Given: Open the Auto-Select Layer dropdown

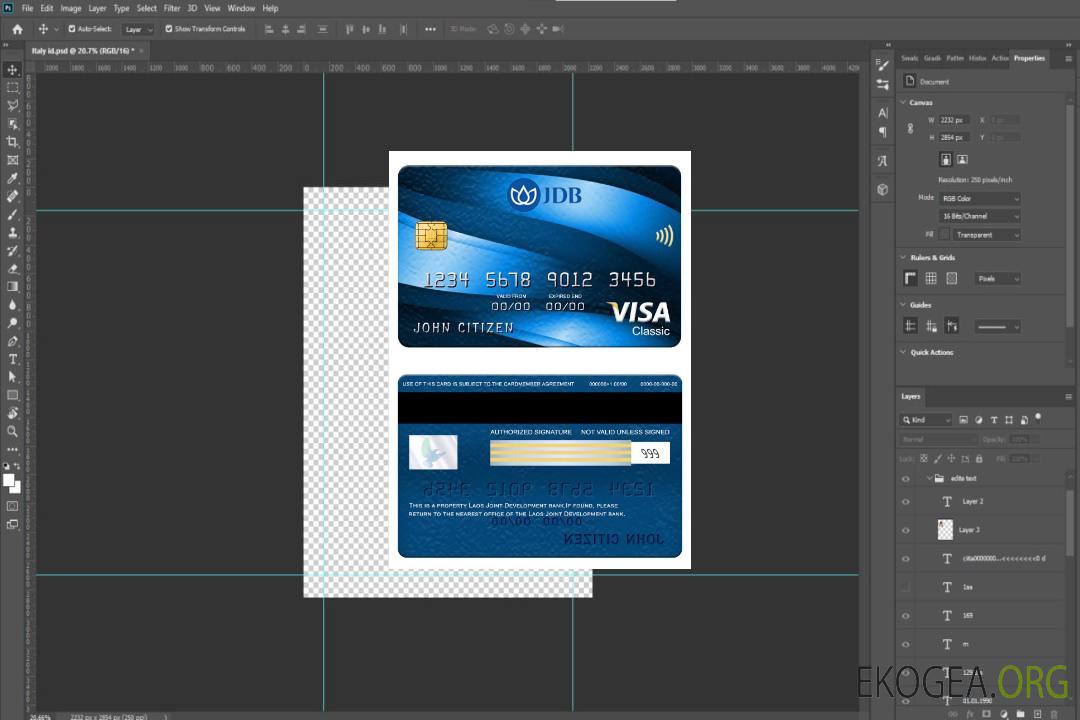Looking at the screenshot, I should click(x=138, y=30).
